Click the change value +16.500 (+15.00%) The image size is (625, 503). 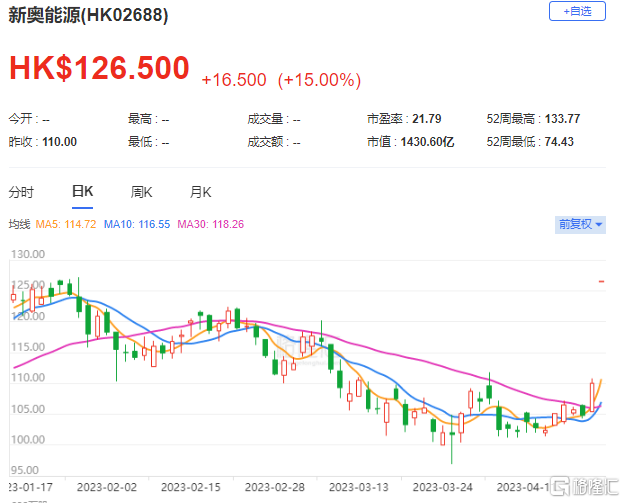(x=281, y=80)
